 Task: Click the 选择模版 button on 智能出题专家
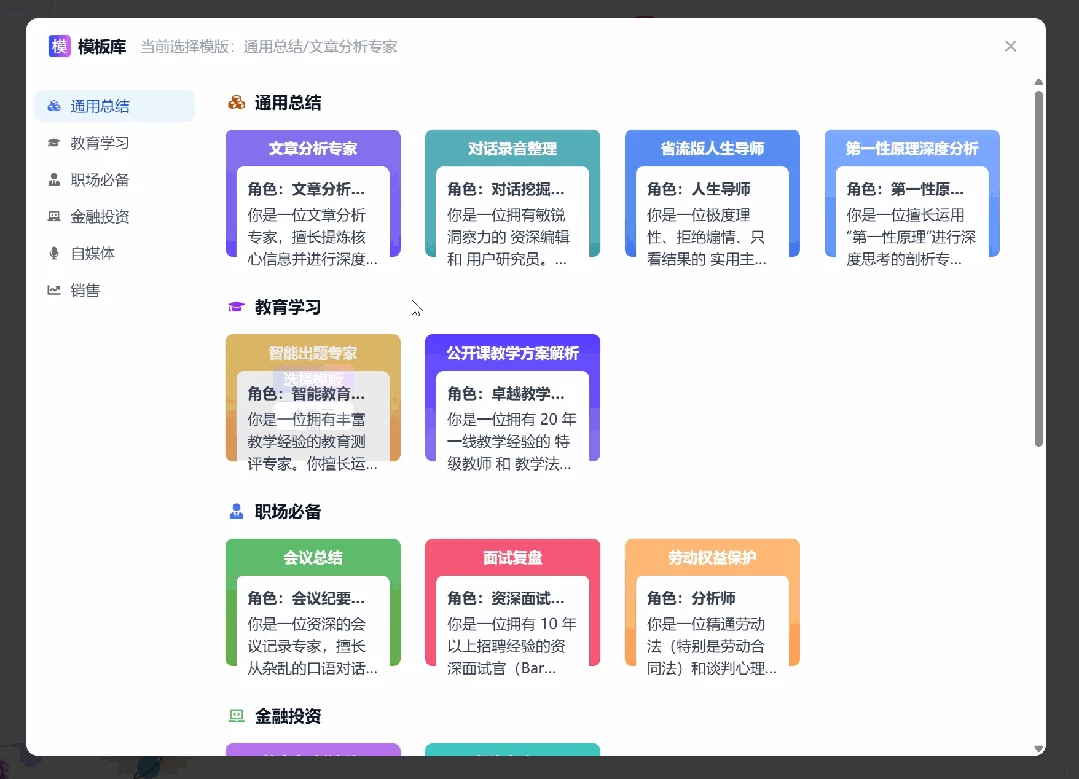pos(313,379)
